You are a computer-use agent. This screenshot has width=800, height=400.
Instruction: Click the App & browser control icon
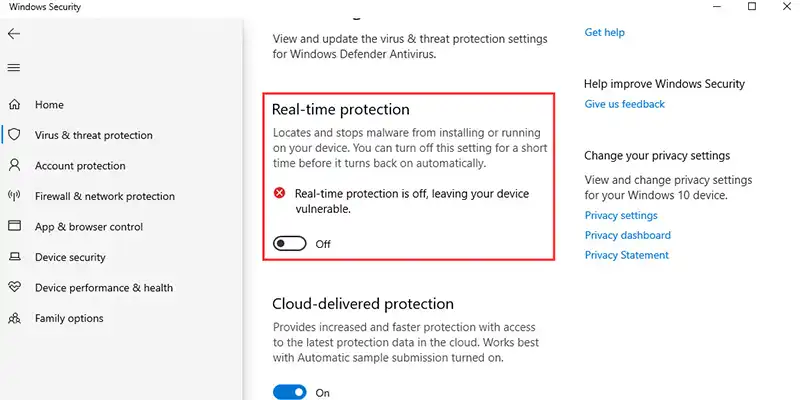point(15,227)
